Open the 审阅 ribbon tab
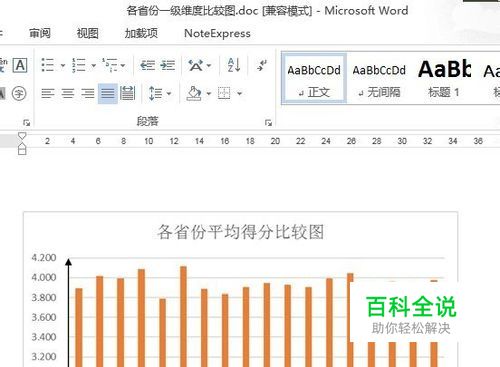 pyautogui.click(x=40, y=33)
